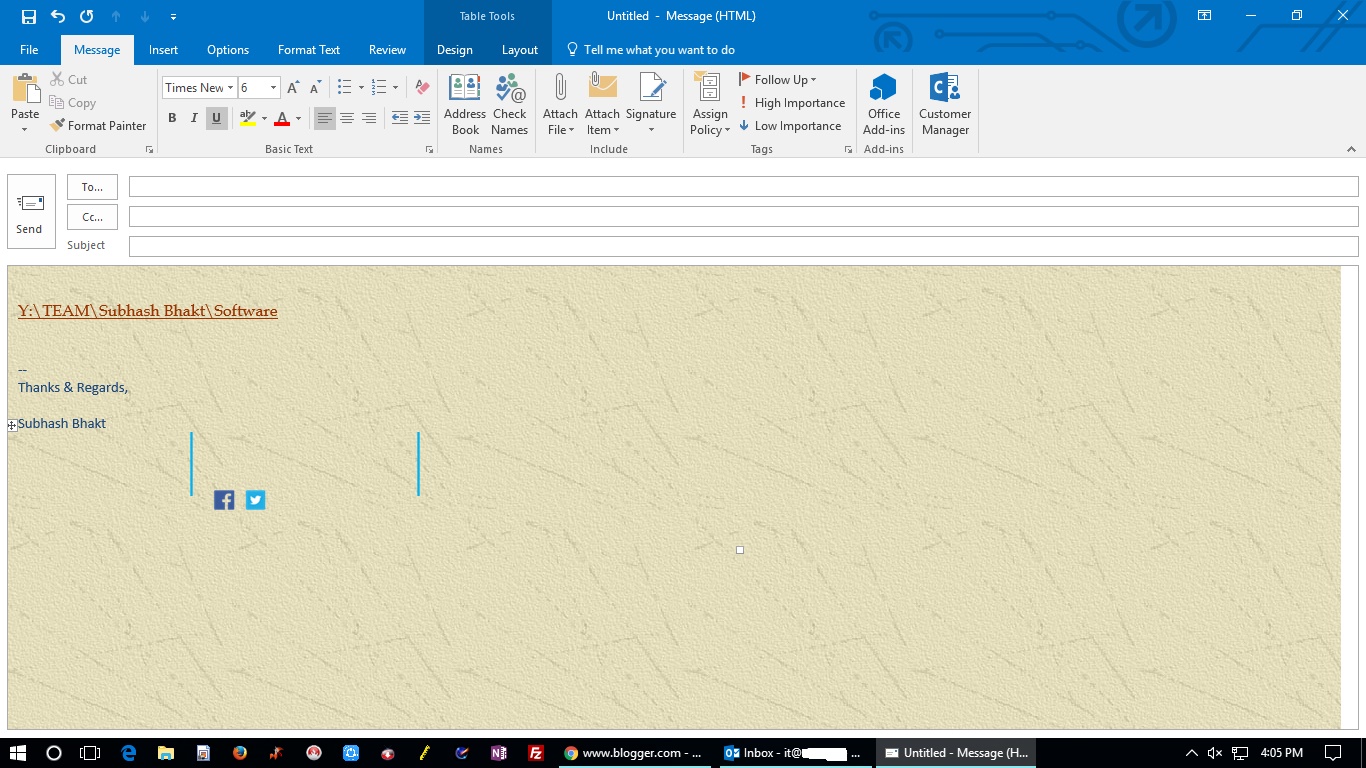Image resolution: width=1366 pixels, height=768 pixels.
Task: Click the Cc... recipients button
Action: click(x=92, y=217)
